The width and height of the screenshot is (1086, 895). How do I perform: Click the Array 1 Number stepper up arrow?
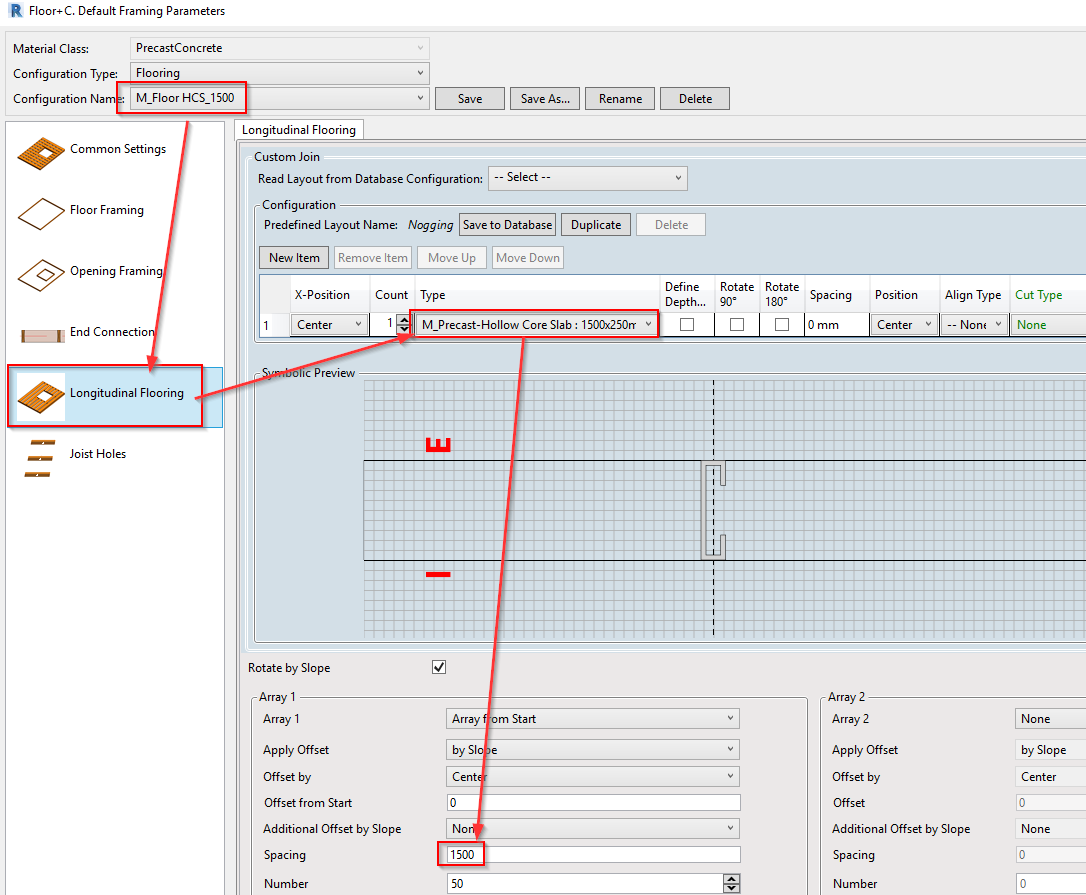coord(731,878)
